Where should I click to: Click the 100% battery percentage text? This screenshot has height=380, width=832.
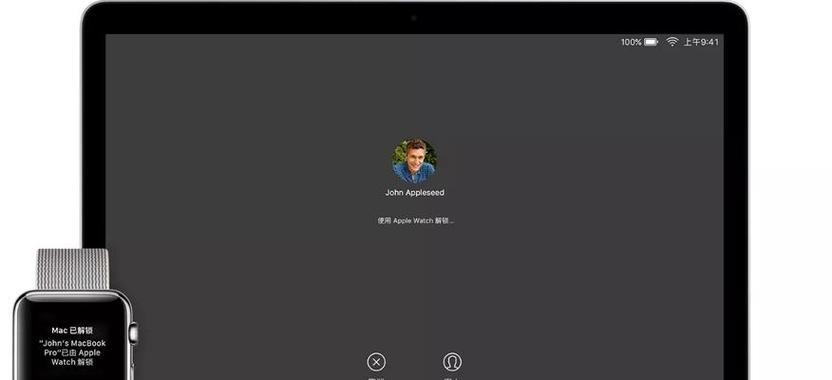[631, 42]
